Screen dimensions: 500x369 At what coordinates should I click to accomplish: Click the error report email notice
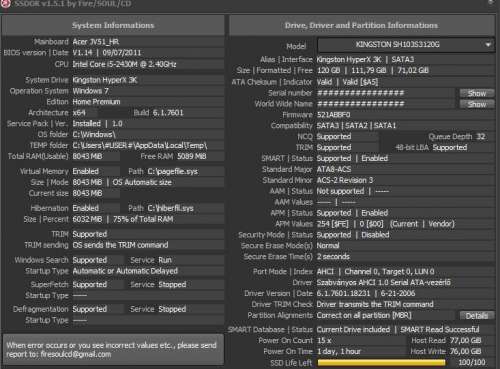tap(113, 350)
